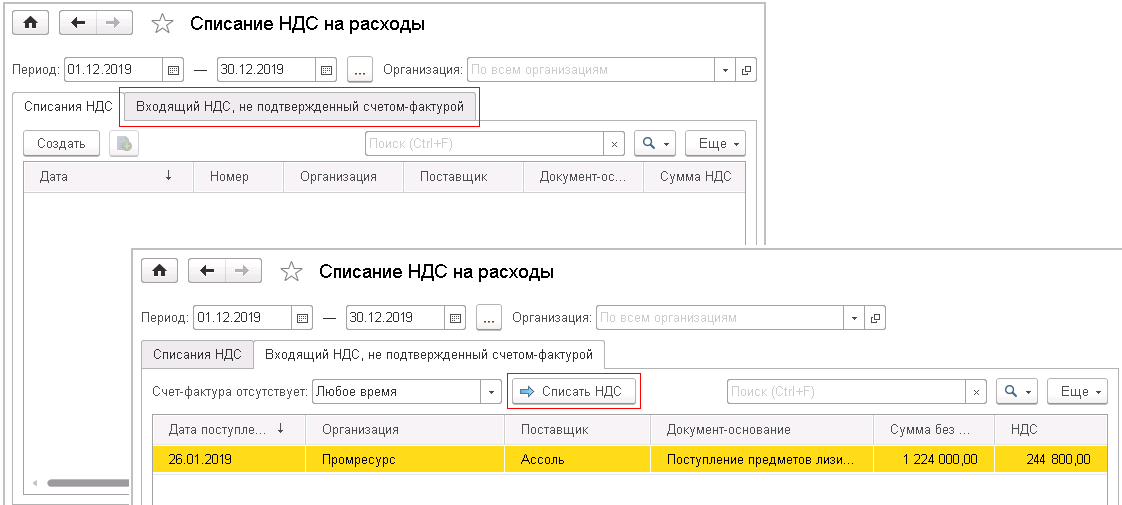This screenshot has width=1122, height=505.
Task: Expand Организация dropdown in back window
Action: (x=725, y=70)
